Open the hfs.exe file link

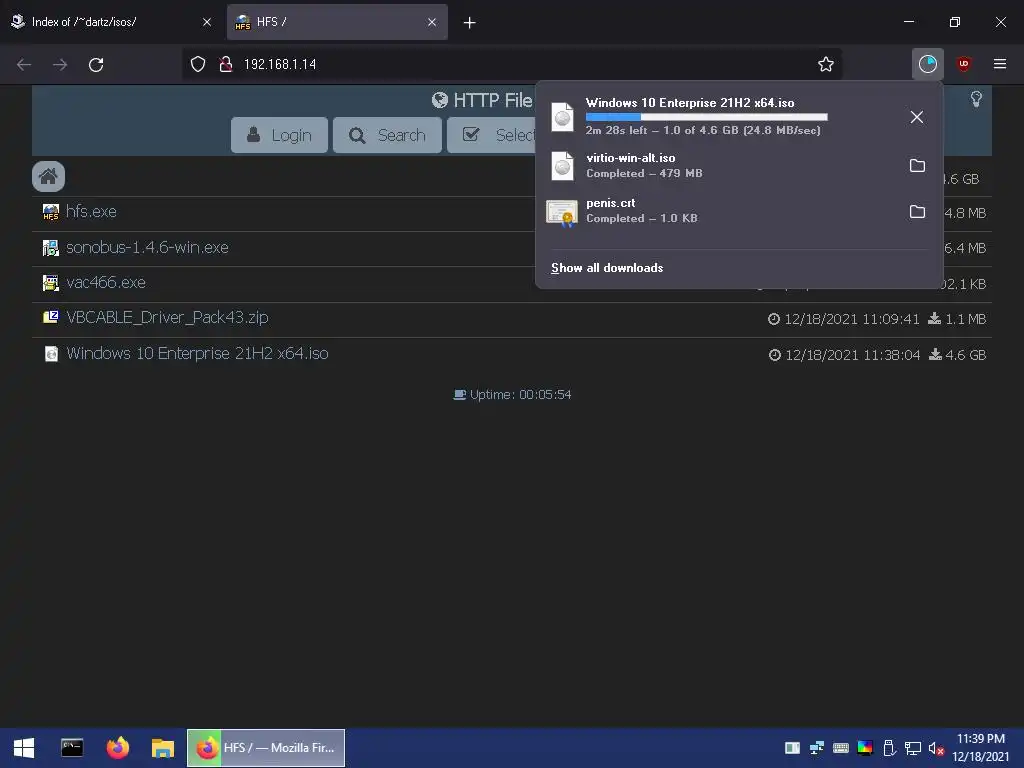91,212
